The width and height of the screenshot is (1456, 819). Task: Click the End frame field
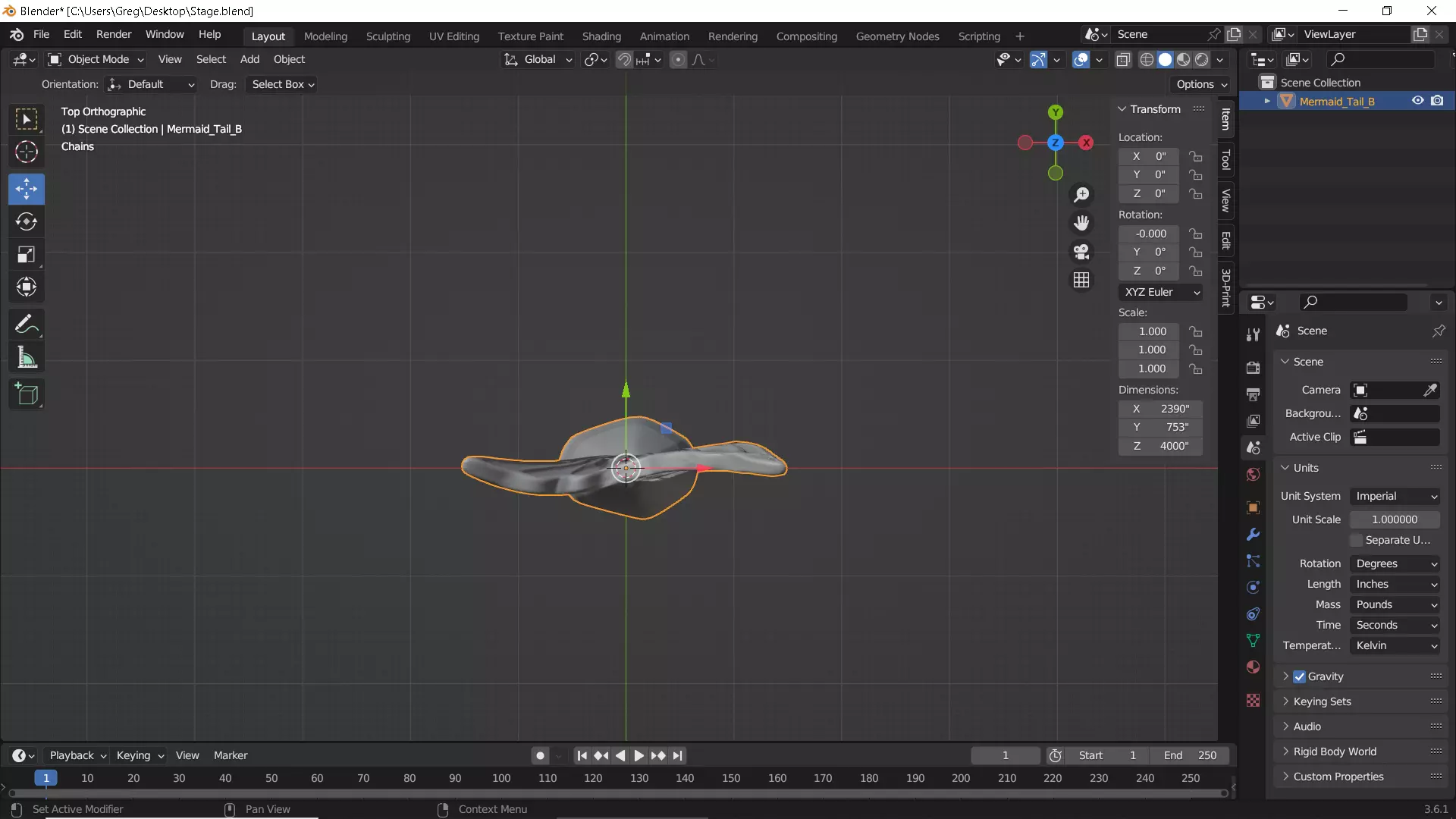(x=1191, y=755)
